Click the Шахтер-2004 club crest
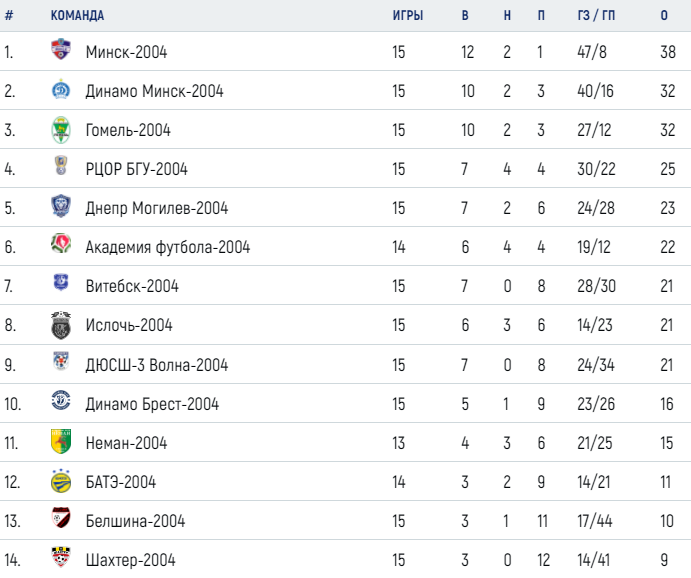 pyautogui.click(x=61, y=557)
